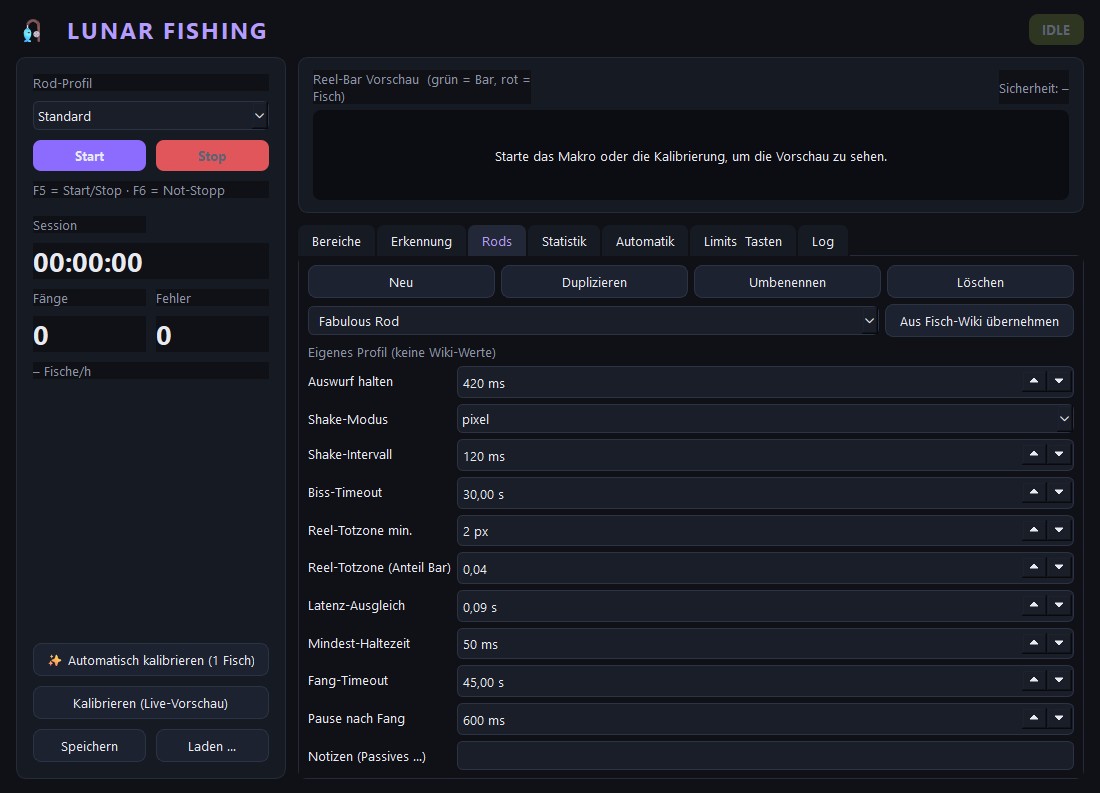This screenshot has height=793, width=1100.
Task: Start the fishing macro
Action: [x=89, y=156]
